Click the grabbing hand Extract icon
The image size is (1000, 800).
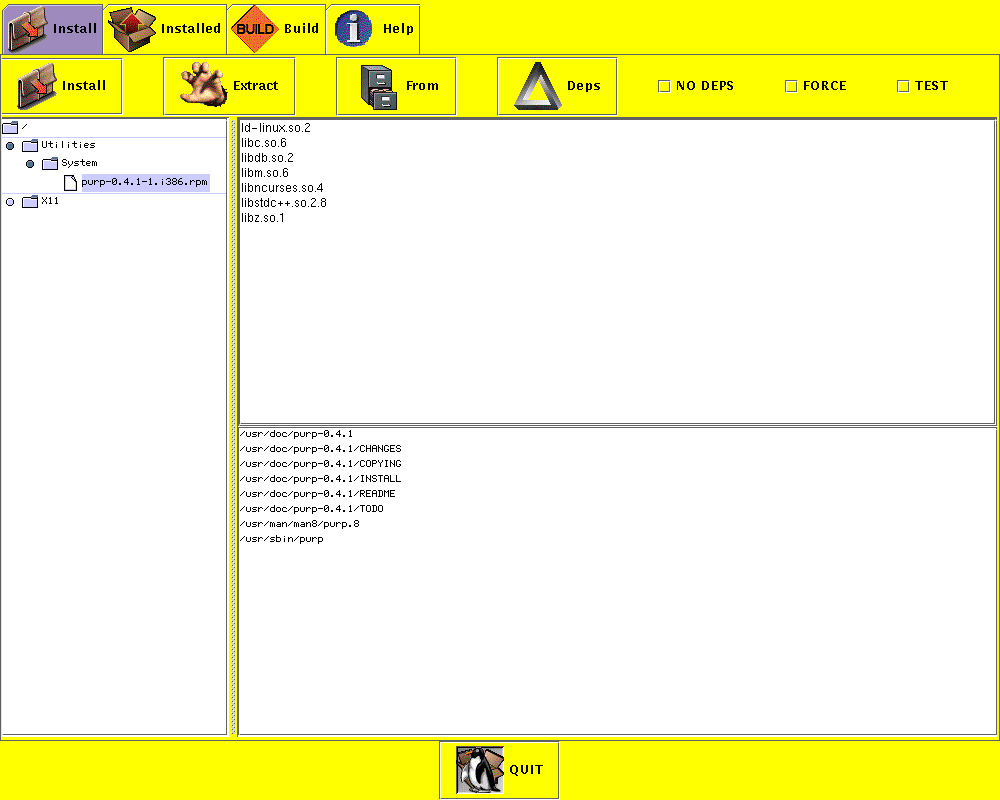coord(203,86)
